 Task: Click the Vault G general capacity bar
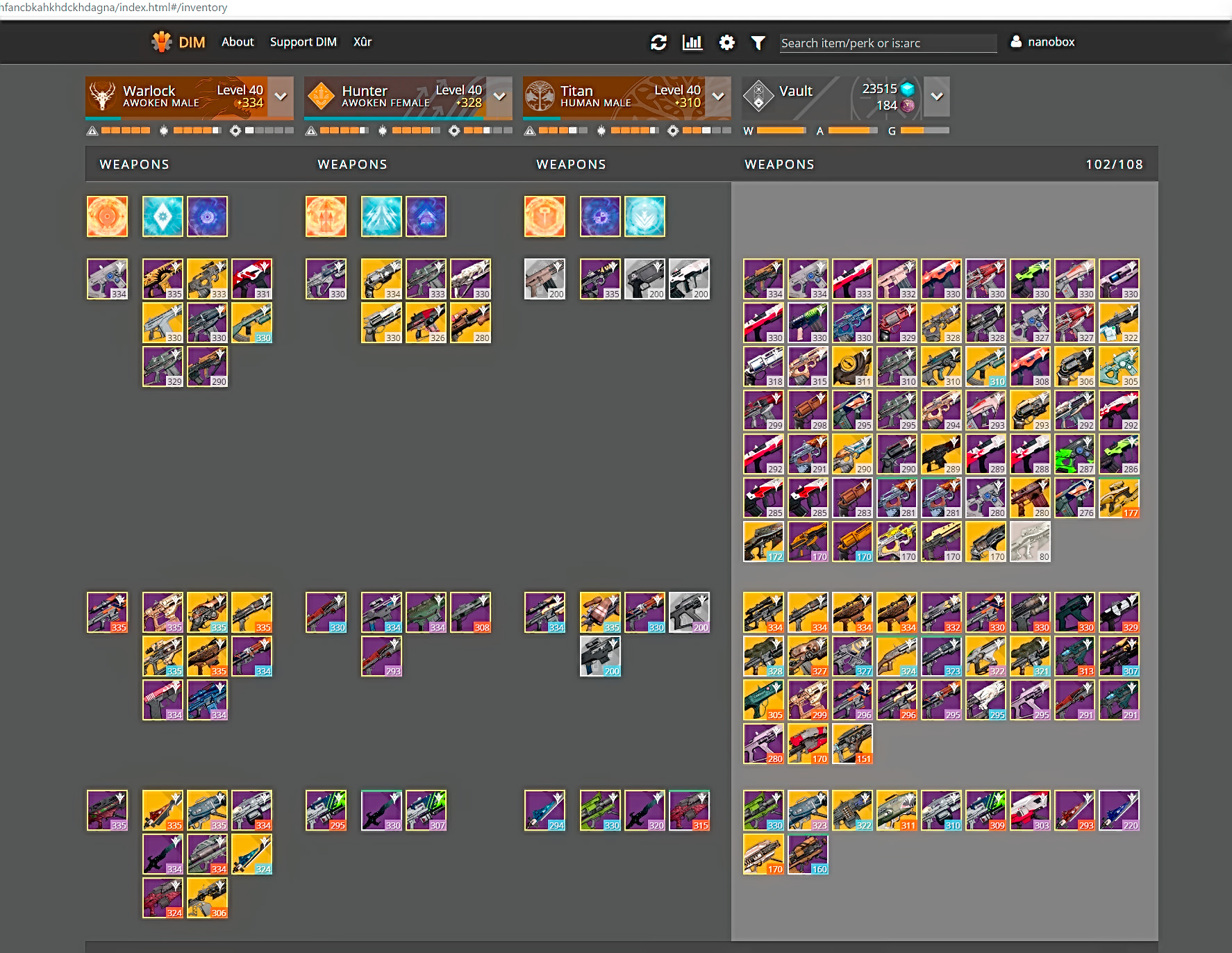click(x=925, y=131)
